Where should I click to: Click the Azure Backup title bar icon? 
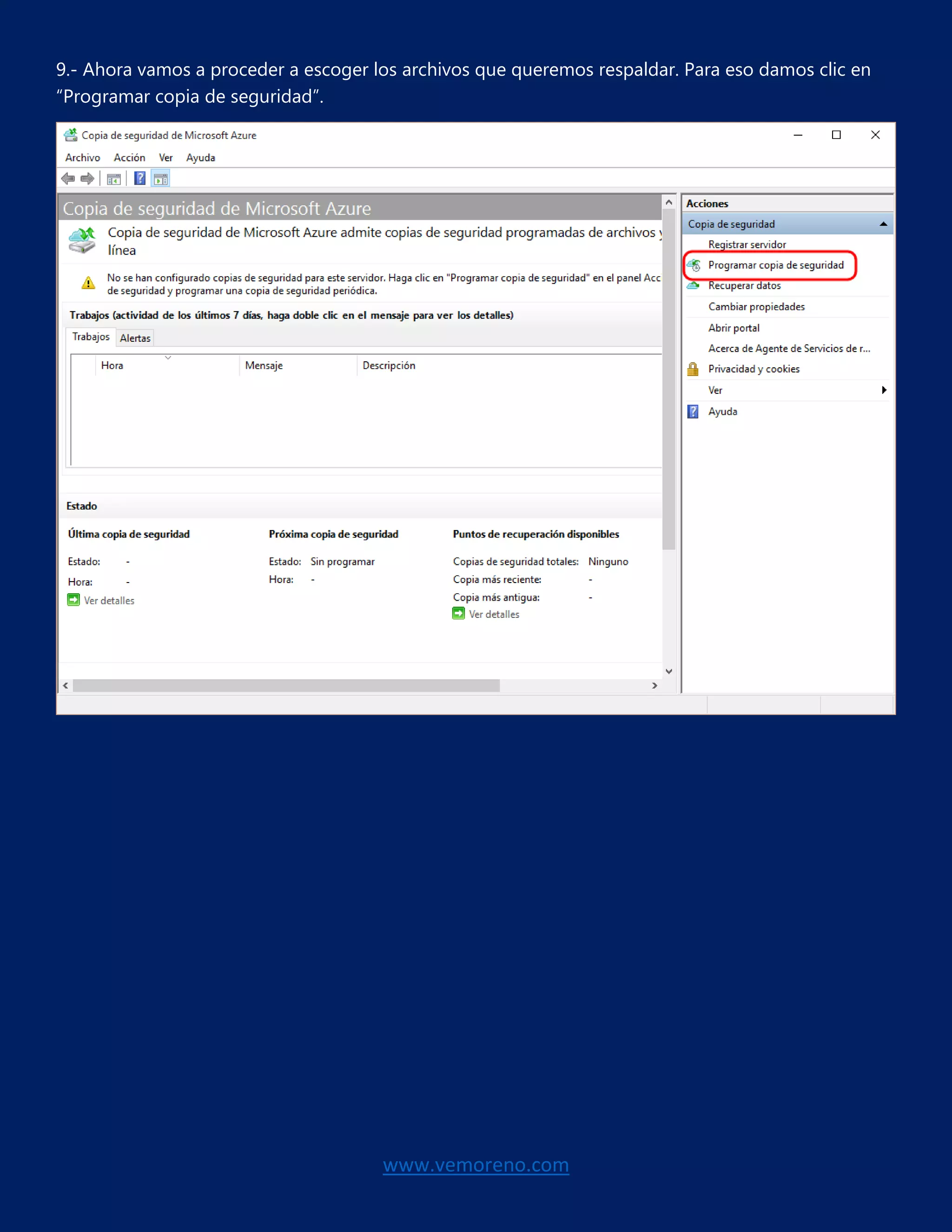click(x=71, y=135)
